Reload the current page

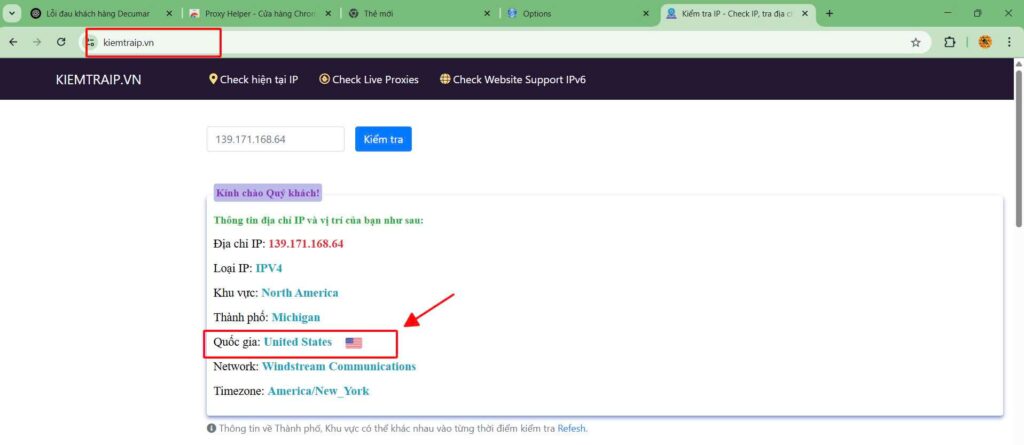coord(61,42)
